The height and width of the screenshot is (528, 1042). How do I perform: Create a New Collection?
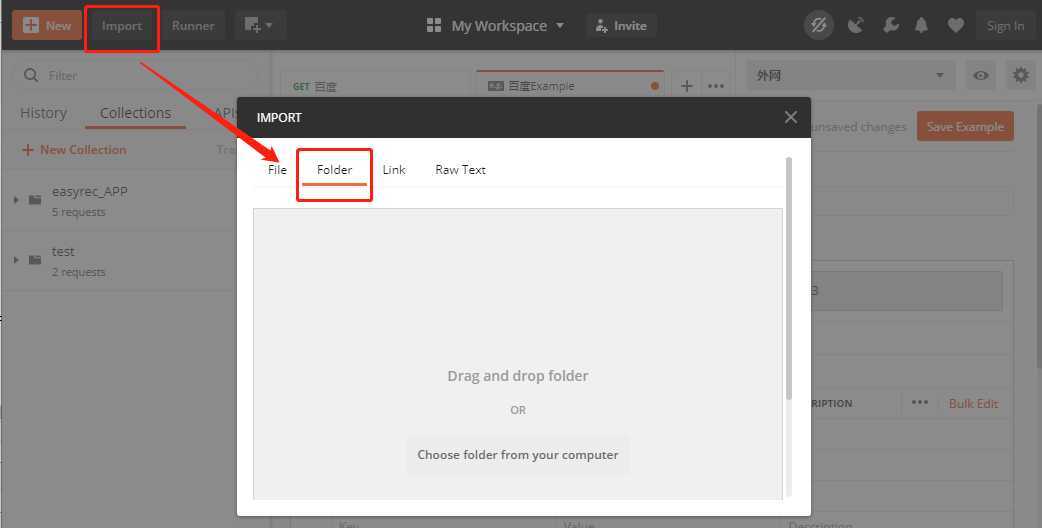point(74,150)
